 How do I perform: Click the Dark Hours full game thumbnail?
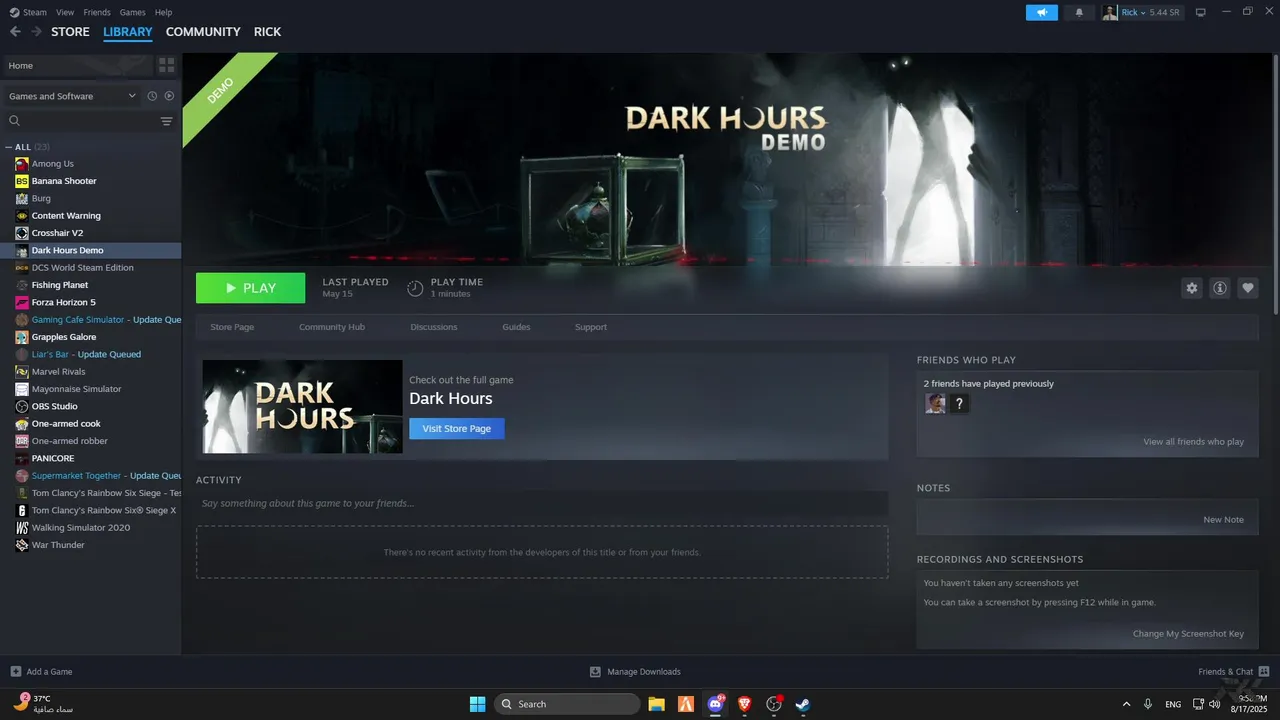[x=302, y=407]
